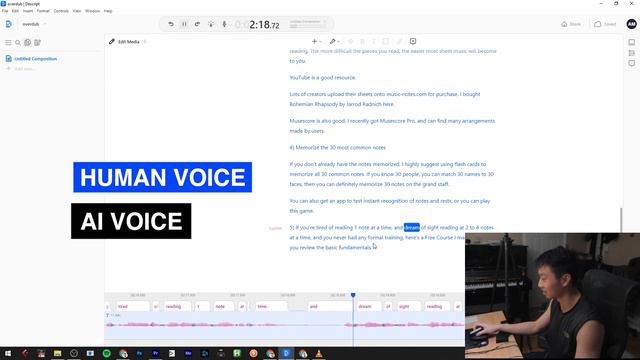Click the greyed square icon in editor toolbar
640x360 pixels.
tap(385, 41)
